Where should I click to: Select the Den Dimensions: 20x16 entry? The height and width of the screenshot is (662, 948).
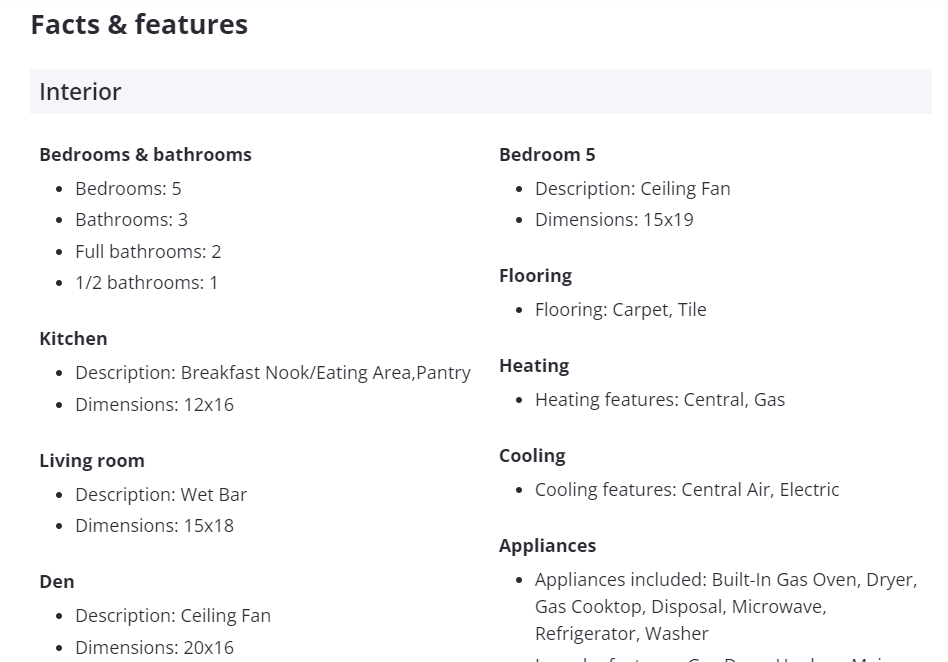[154, 648]
